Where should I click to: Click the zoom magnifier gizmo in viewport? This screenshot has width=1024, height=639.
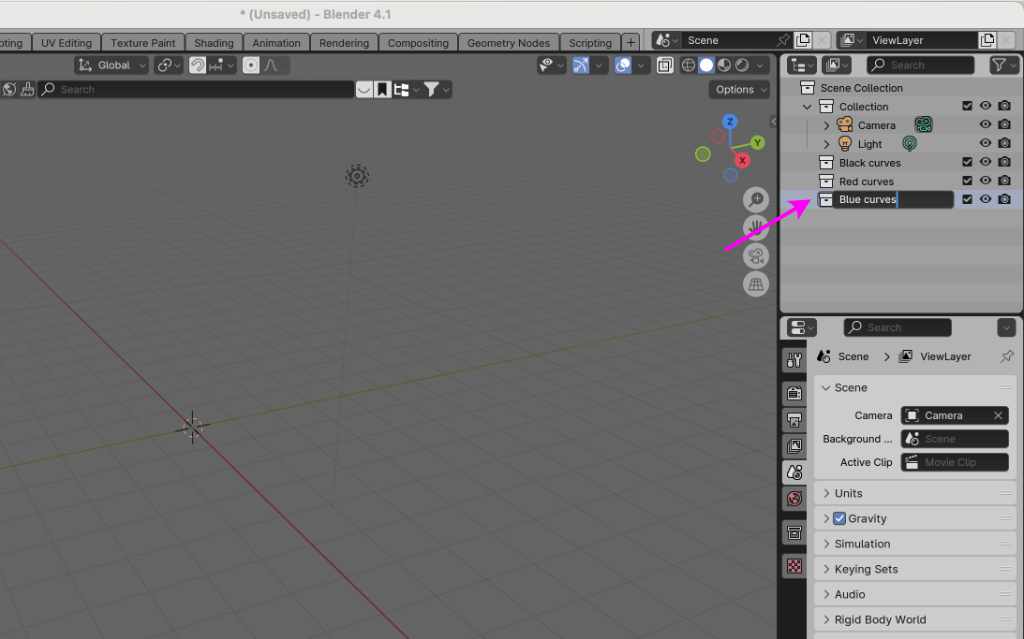pyautogui.click(x=756, y=201)
